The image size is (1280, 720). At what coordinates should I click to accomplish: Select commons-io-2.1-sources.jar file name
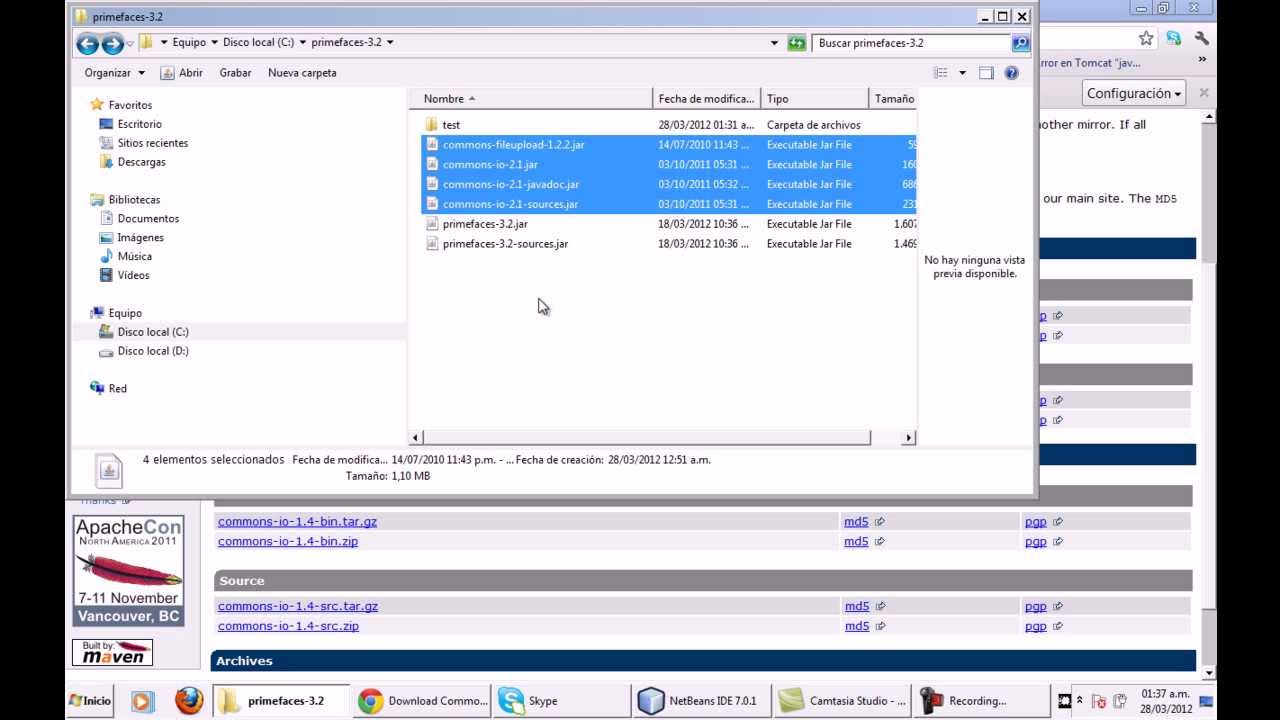click(510, 204)
